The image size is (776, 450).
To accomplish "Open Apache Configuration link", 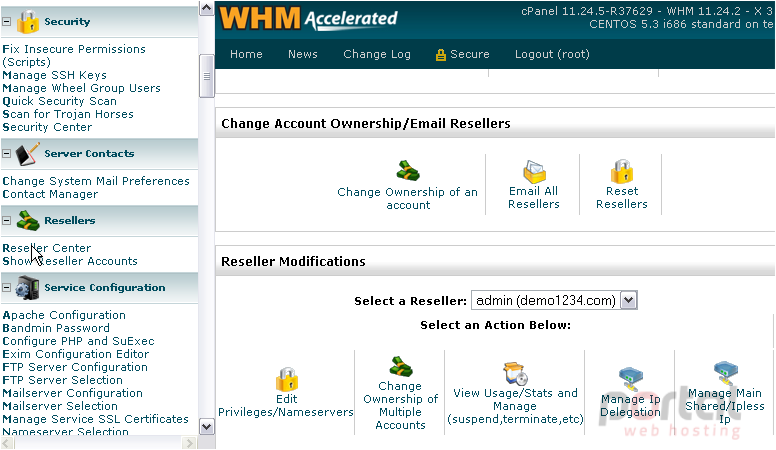I will [x=64, y=315].
